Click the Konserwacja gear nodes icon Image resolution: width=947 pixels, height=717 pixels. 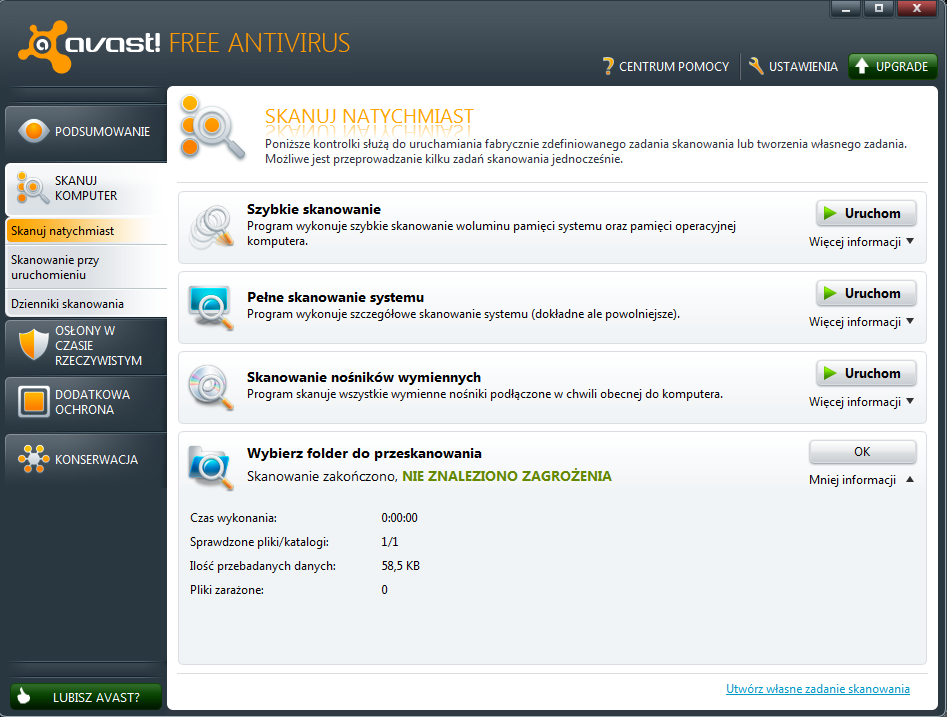pos(34,459)
